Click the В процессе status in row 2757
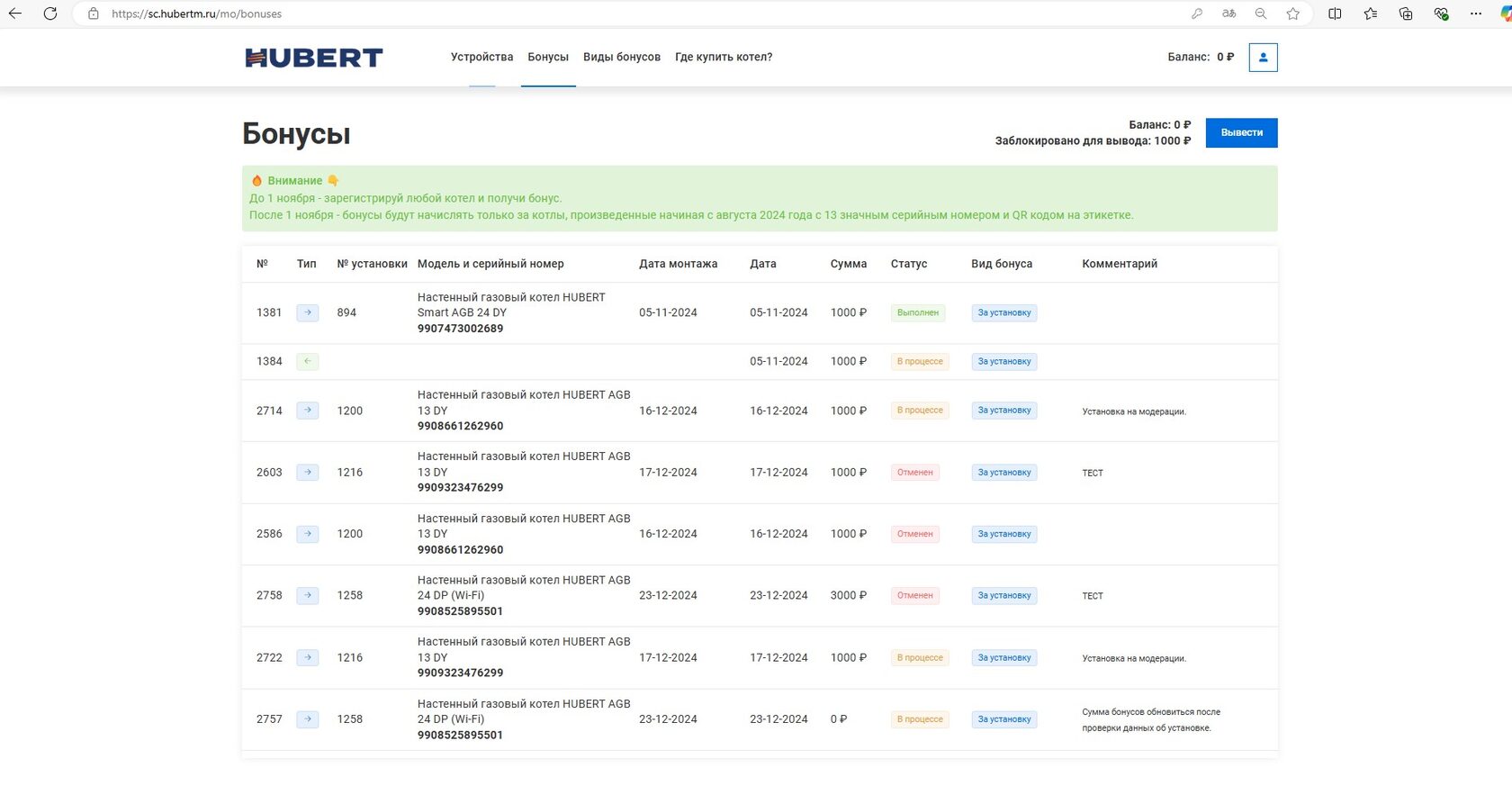The width and height of the screenshot is (1512, 786). (x=920, y=719)
